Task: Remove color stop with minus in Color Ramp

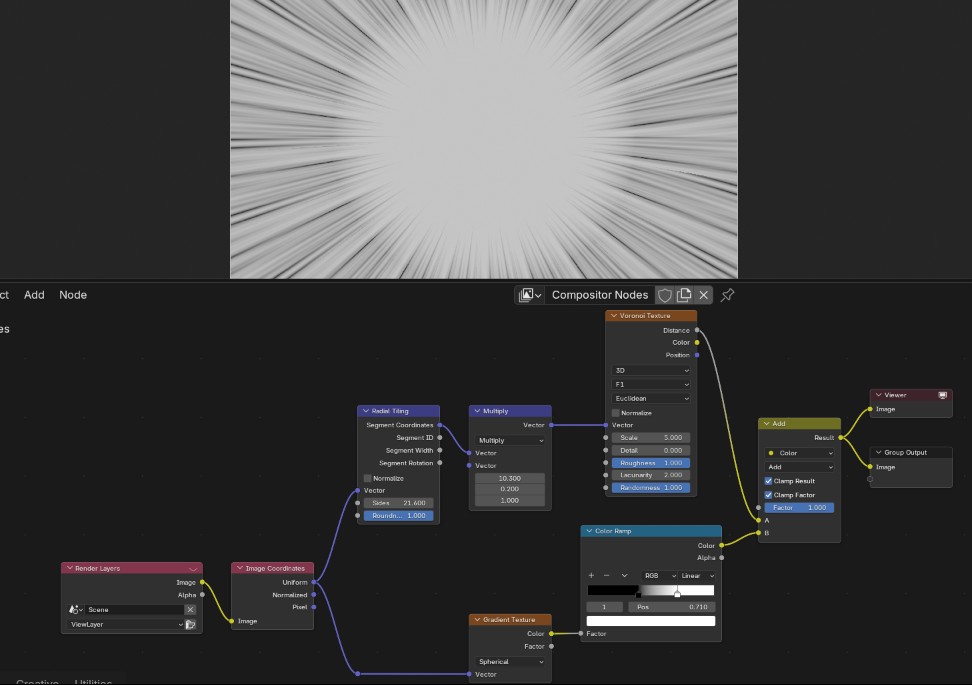Action: click(x=607, y=576)
